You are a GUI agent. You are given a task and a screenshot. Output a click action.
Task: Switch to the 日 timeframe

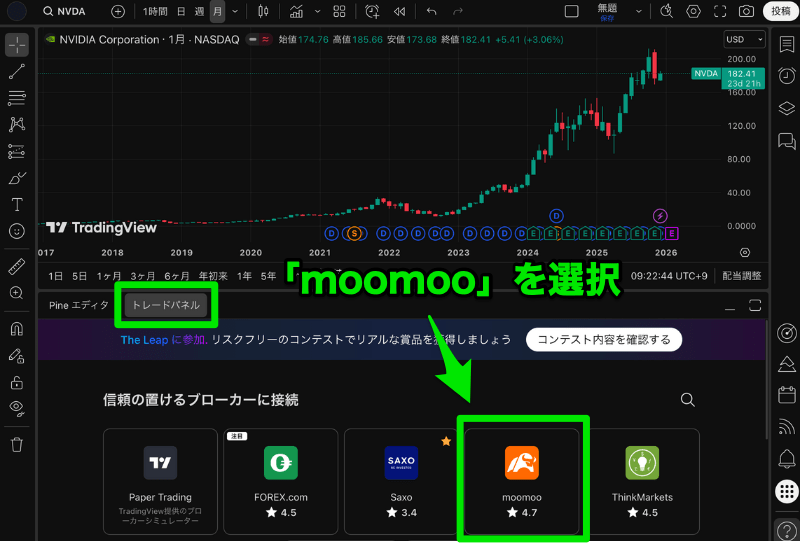[181, 12]
